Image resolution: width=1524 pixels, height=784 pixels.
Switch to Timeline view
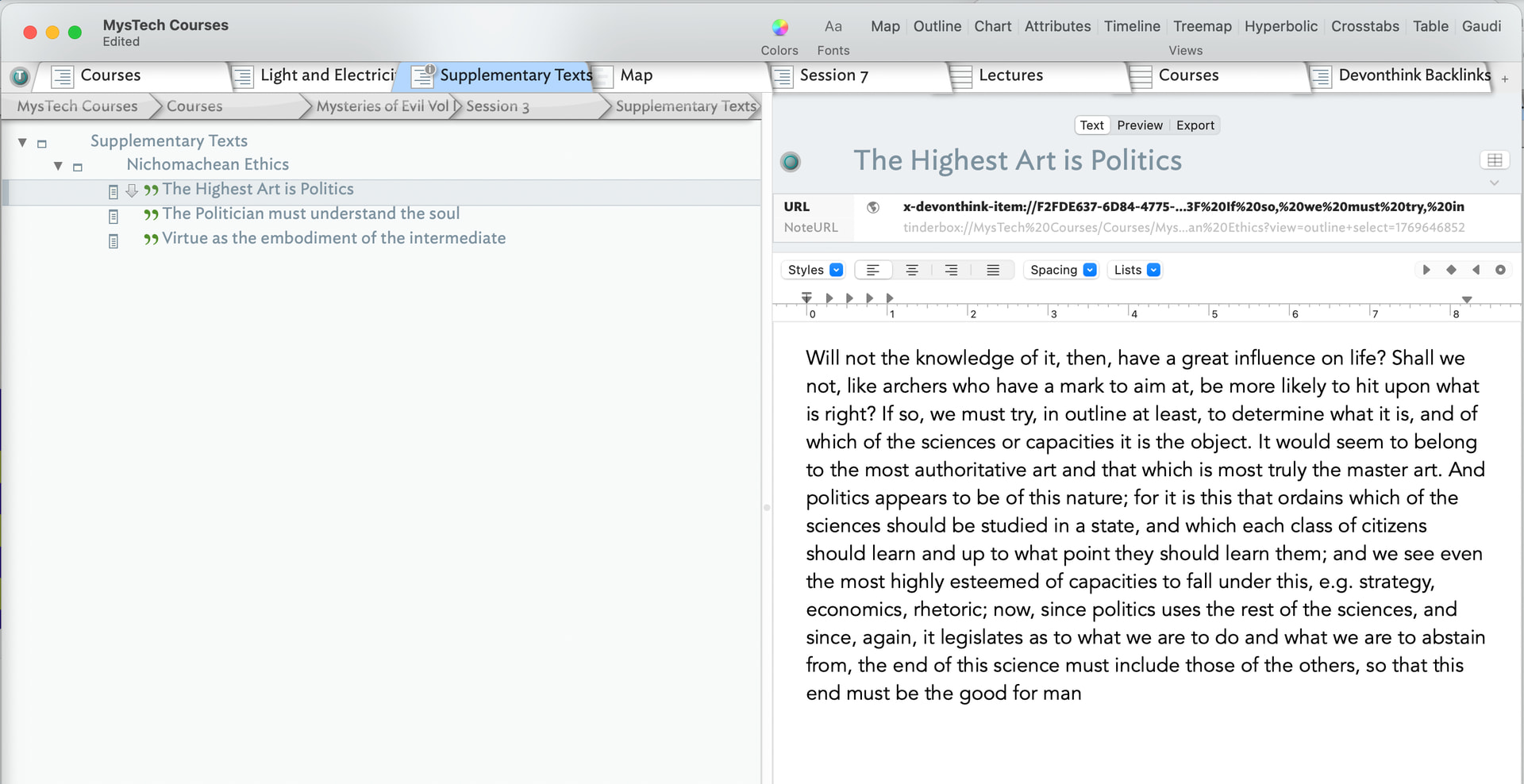[1131, 26]
